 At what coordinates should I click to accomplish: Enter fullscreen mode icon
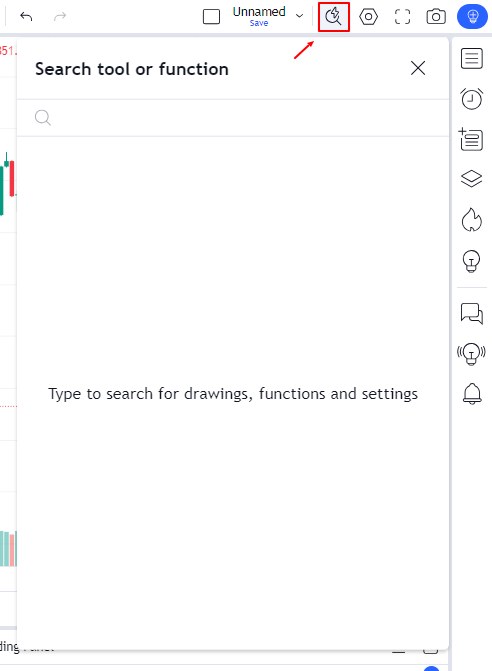pos(402,17)
